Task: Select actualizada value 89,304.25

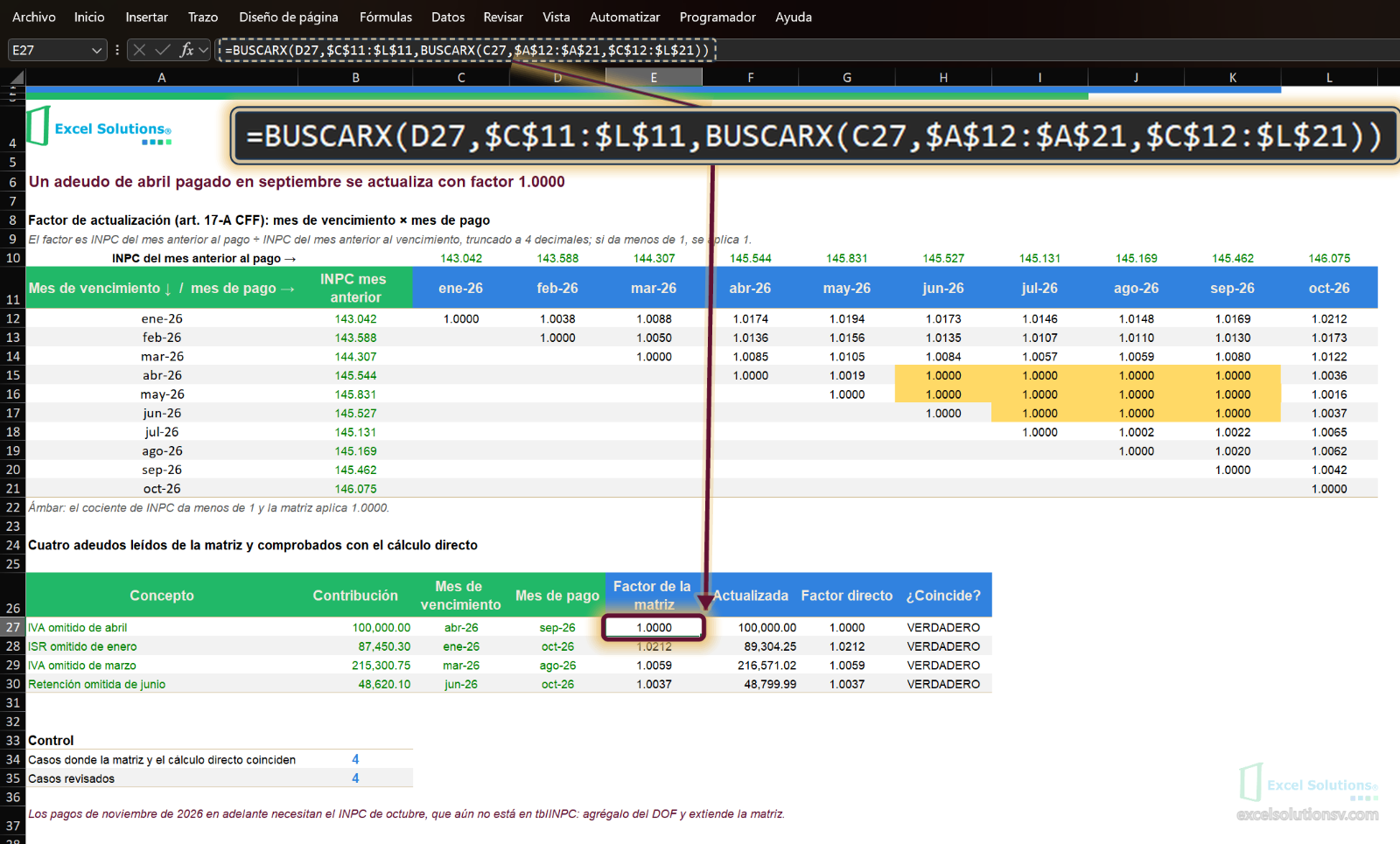Action: click(x=751, y=646)
